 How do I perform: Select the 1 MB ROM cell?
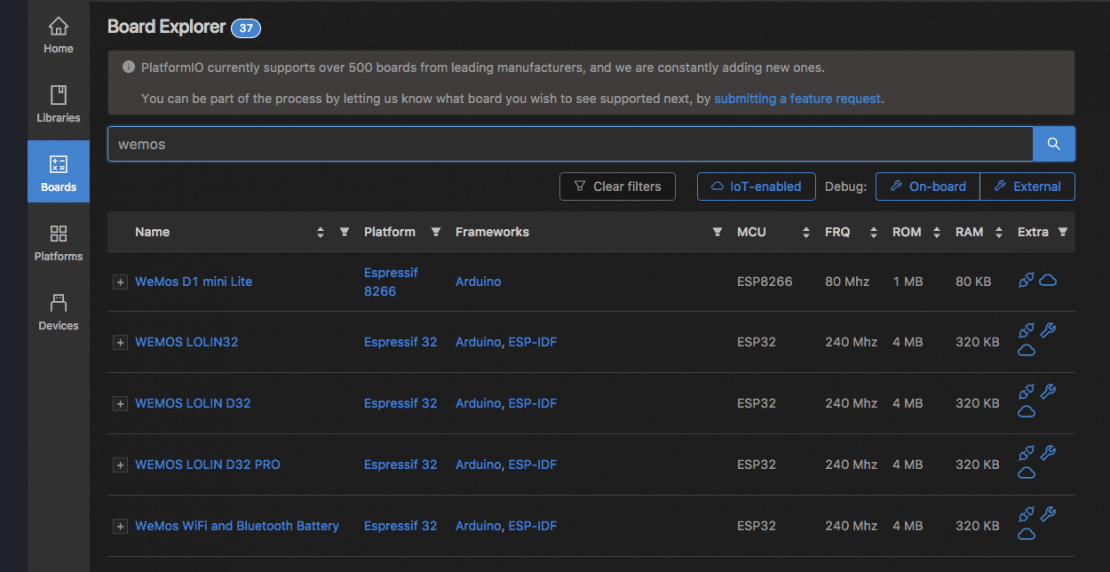point(908,282)
